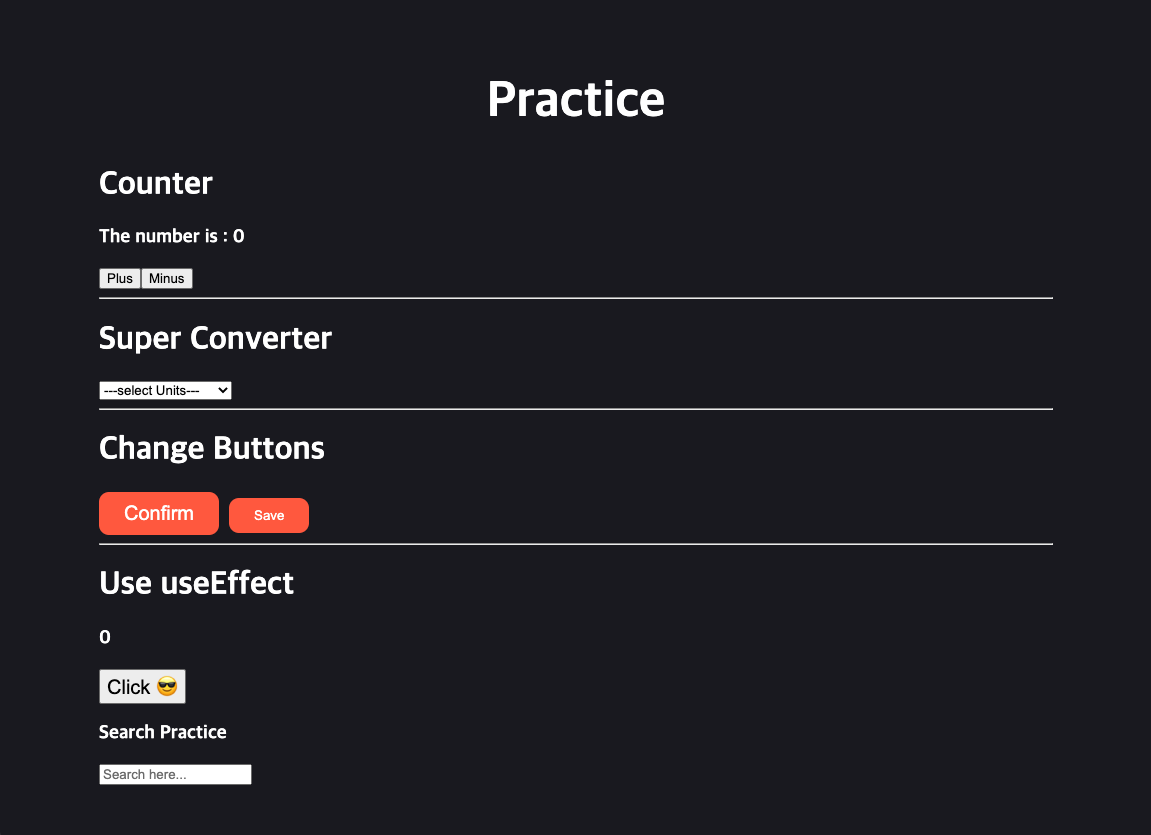Select the text The number is : 0
This screenshot has width=1151, height=835.
pos(171,236)
